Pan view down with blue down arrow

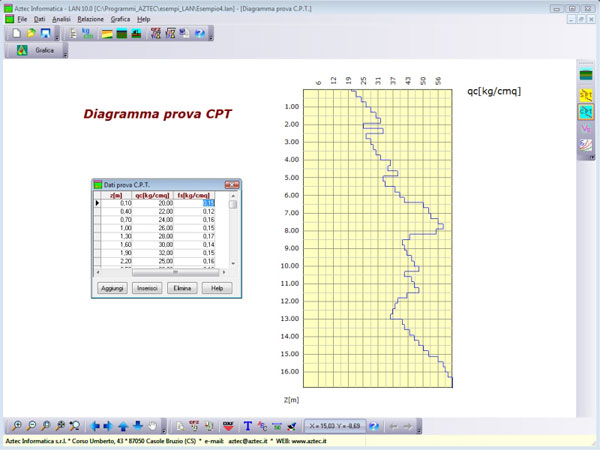pos(138,426)
